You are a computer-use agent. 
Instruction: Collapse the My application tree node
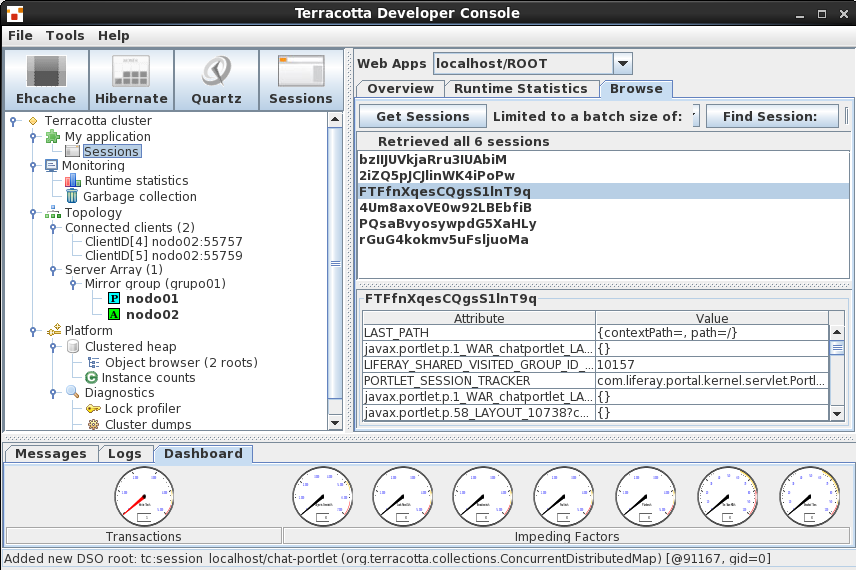point(33,136)
